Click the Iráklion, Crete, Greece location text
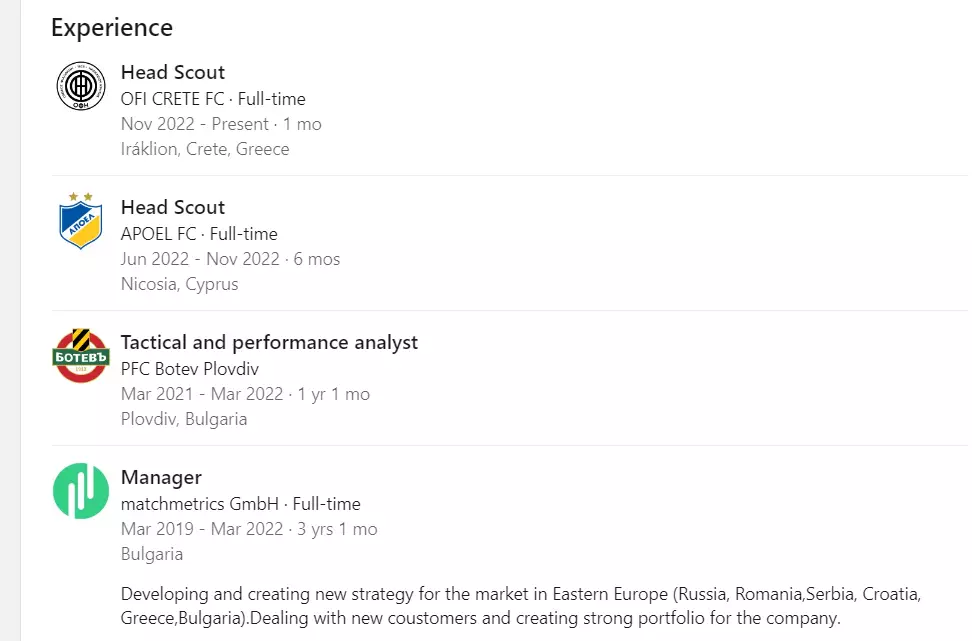 (205, 149)
